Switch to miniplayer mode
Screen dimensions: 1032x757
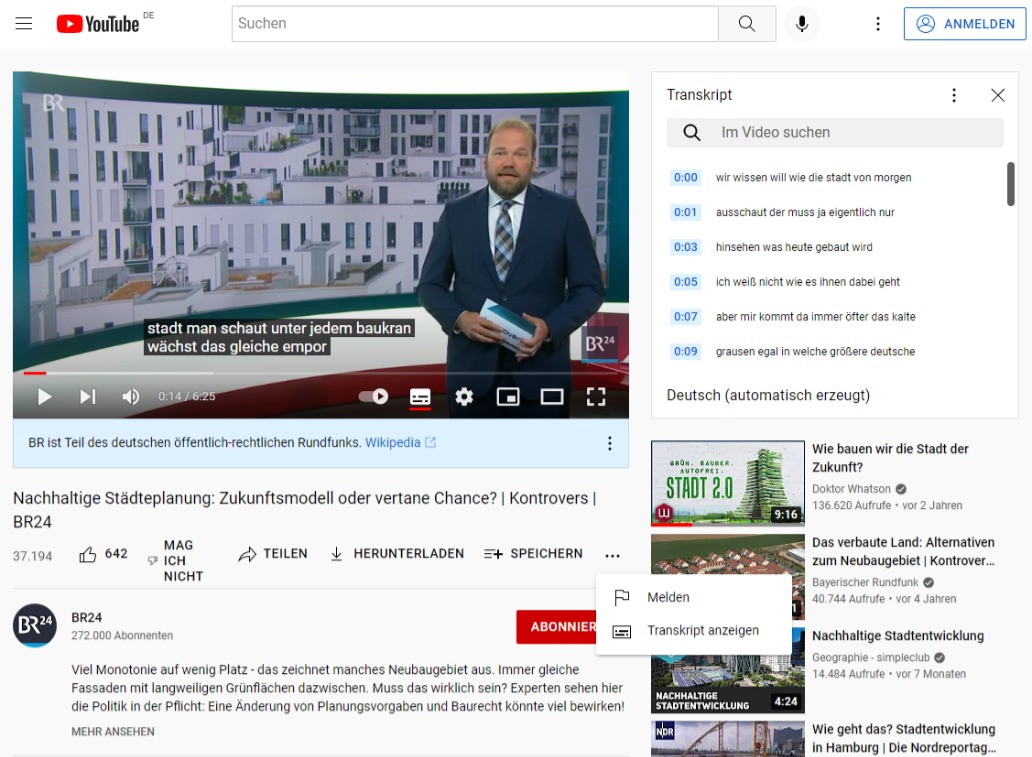508,396
